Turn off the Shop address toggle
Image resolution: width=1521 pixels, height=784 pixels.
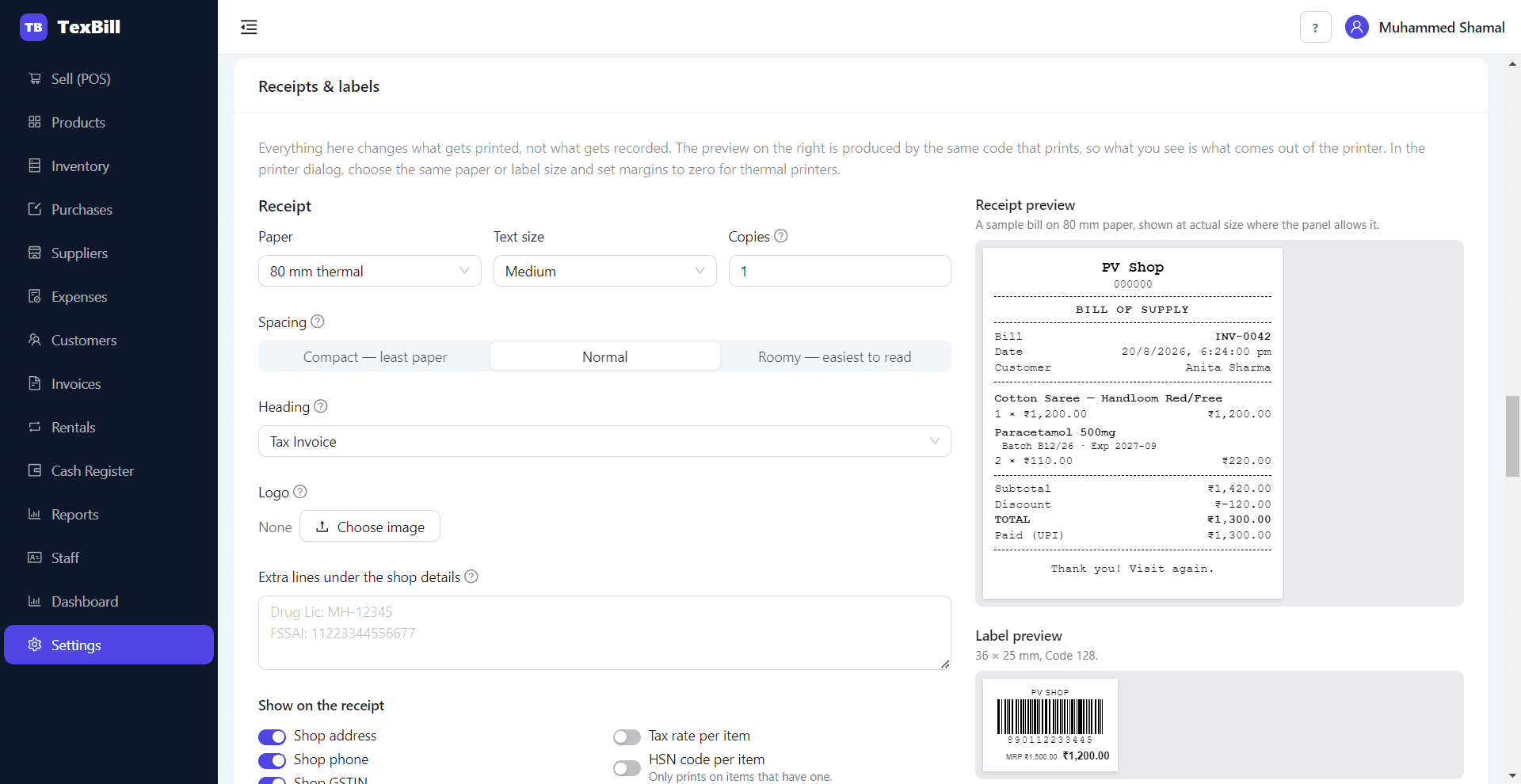pos(272,736)
